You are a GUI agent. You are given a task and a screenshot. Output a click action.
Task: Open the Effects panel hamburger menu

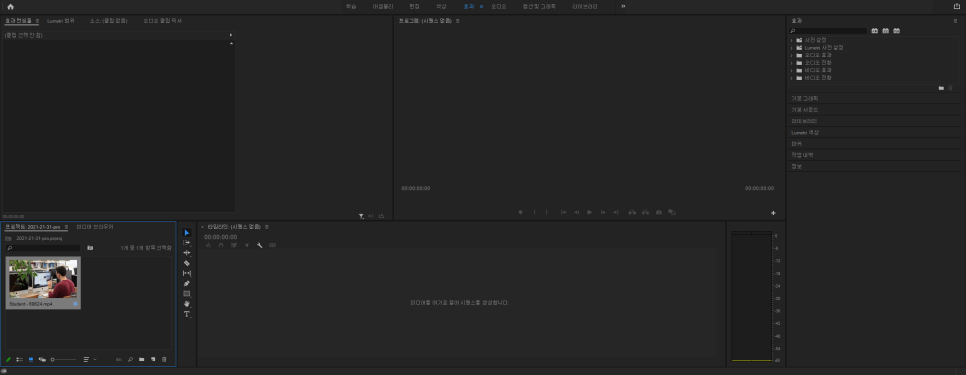click(x=956, y=21)
